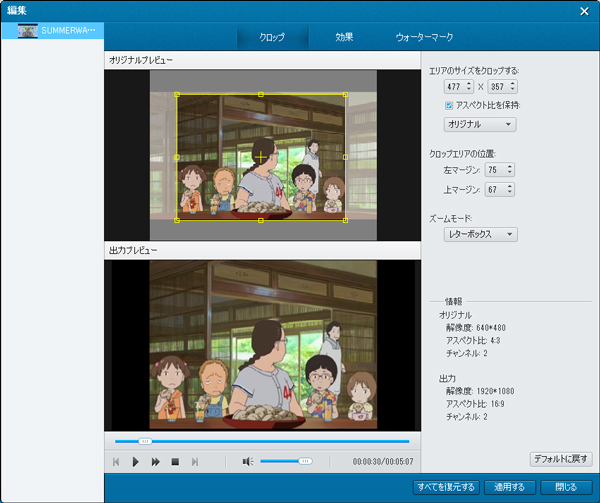Screen dimensions: 600x503
Task: Jump to previous frame with skip-back button
Action: click(116, 462)
